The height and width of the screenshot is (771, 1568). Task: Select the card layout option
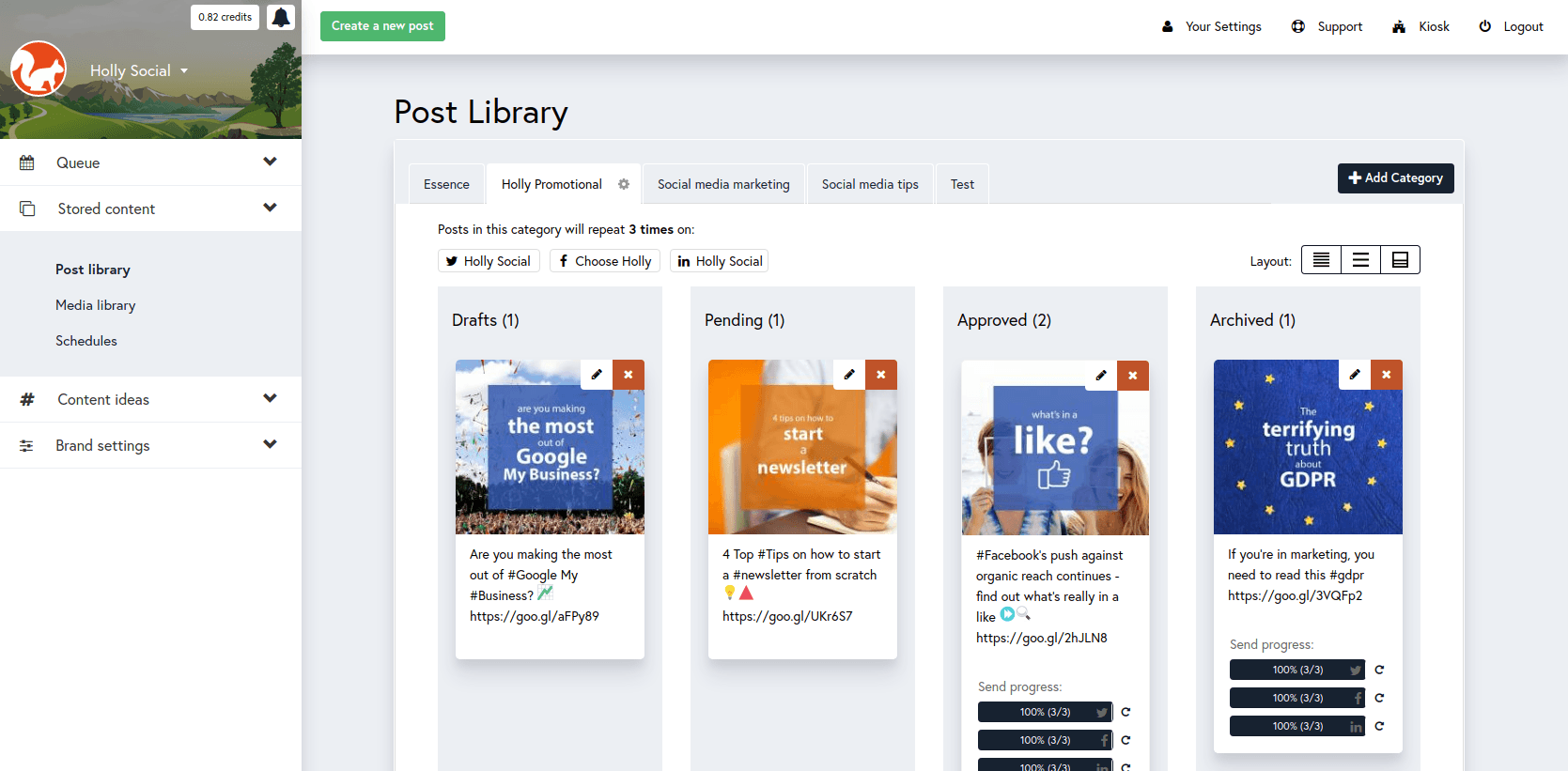(1400, 260)
